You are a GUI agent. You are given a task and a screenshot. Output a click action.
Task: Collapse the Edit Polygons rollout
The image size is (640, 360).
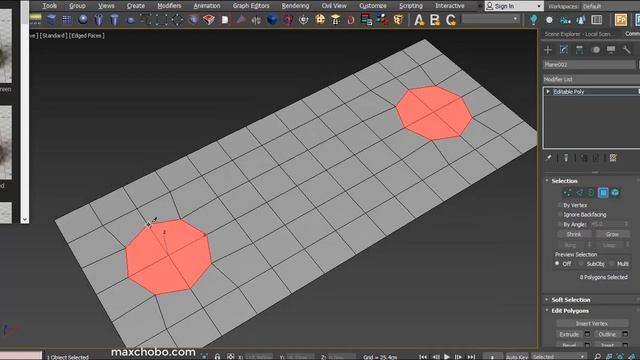(x=570, y=311)
